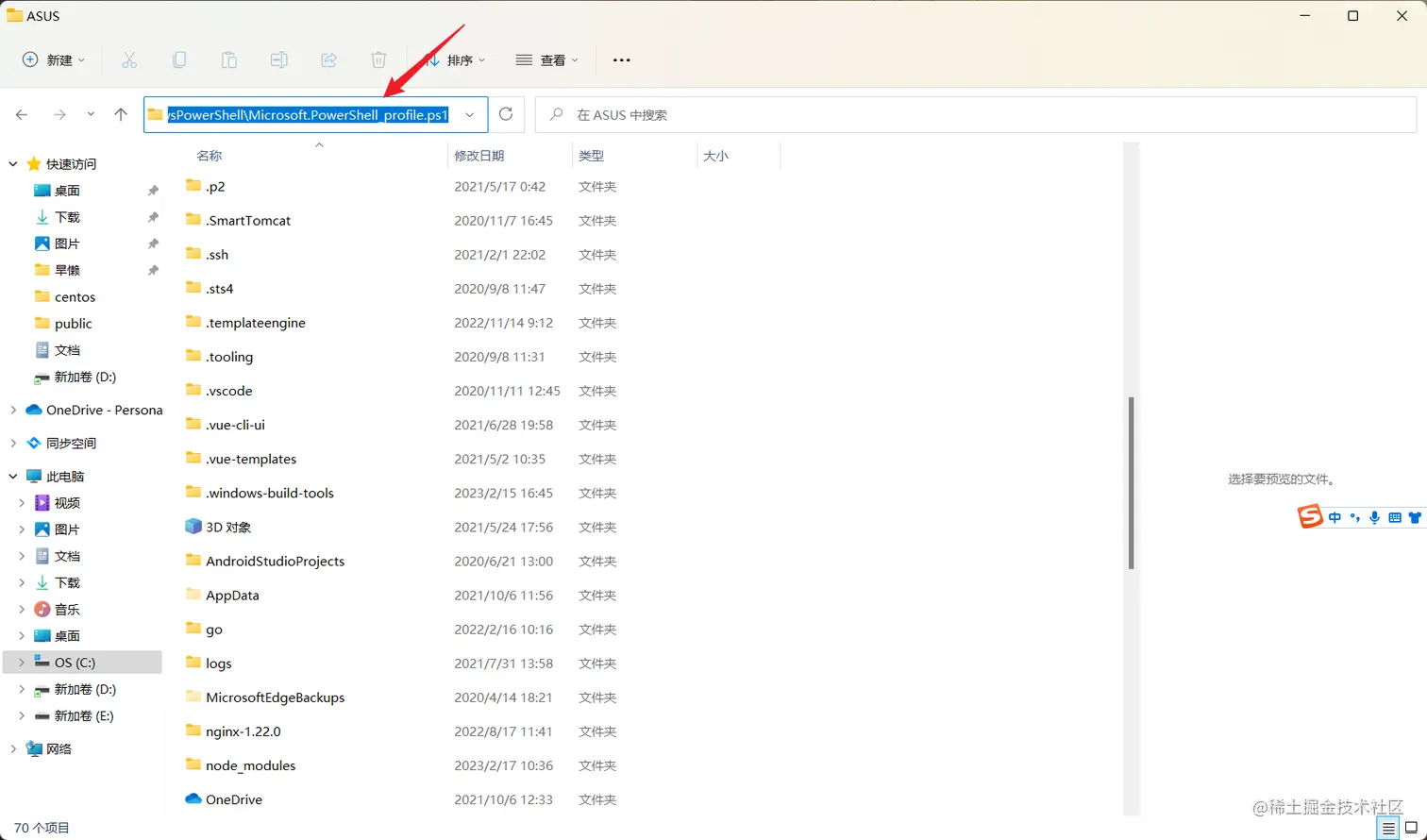Viewport: 1427px width, 840px height.
Task: Select the node_modules folder
Action: [x=241, y=765]
